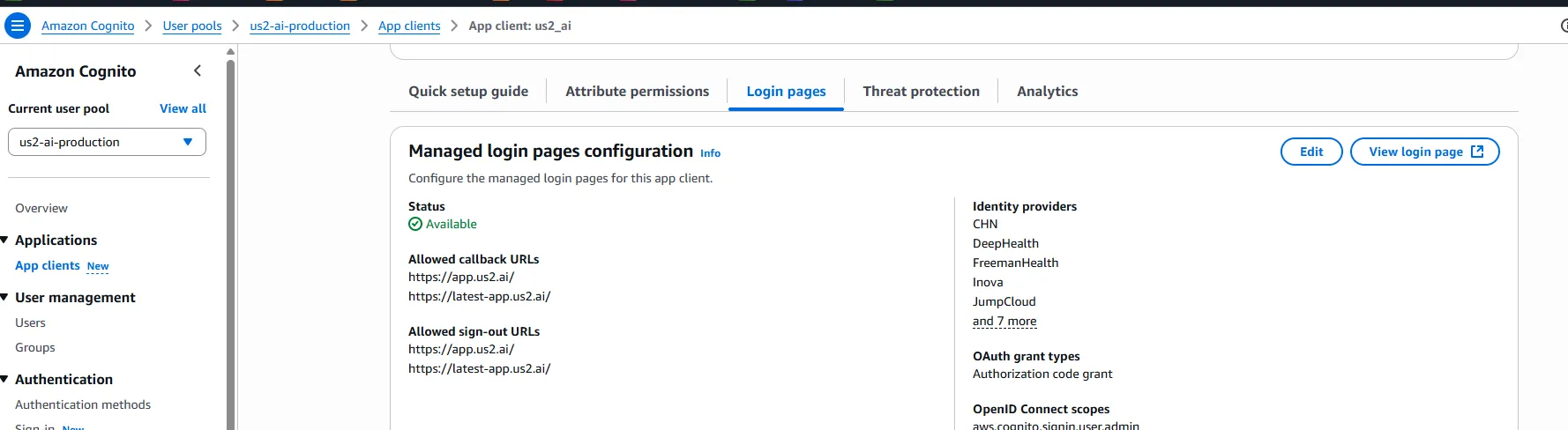
Task: Click 'App client: us2_ai' breadcrumb text
Action: coord(519,26)
